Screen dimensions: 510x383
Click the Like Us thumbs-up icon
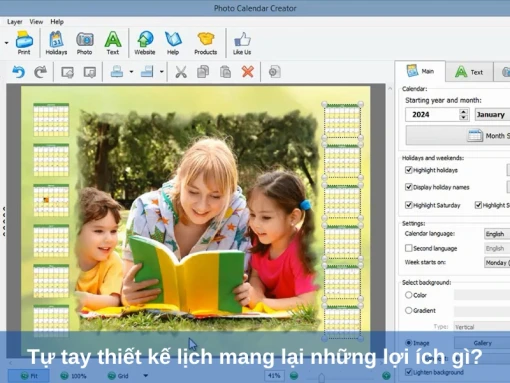point(242,43)
